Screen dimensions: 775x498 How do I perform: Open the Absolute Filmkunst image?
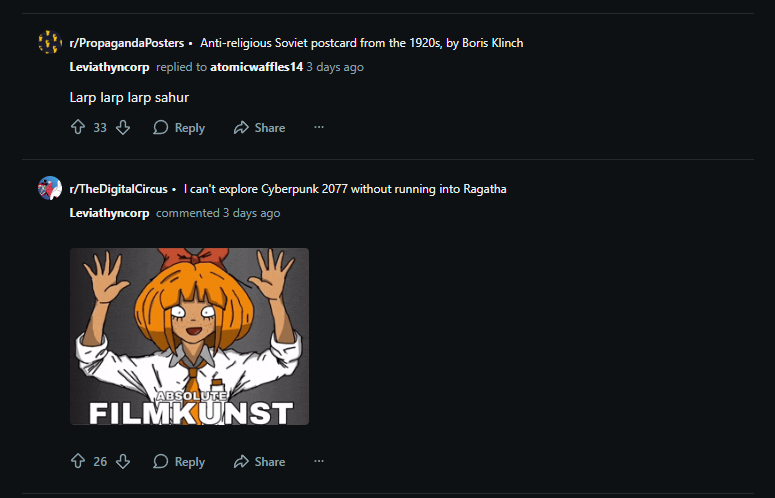(189, 336)
